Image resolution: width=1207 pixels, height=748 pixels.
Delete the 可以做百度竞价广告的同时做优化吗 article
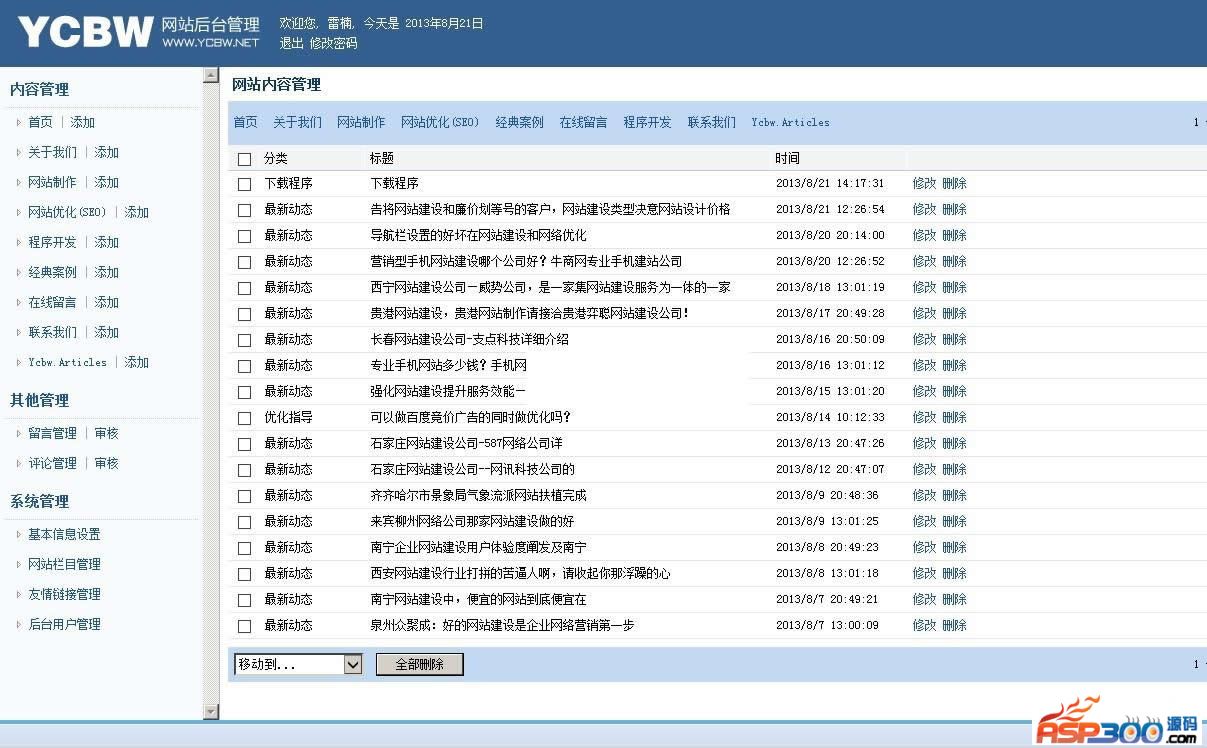pyautogui.click(x=954, y=418)
